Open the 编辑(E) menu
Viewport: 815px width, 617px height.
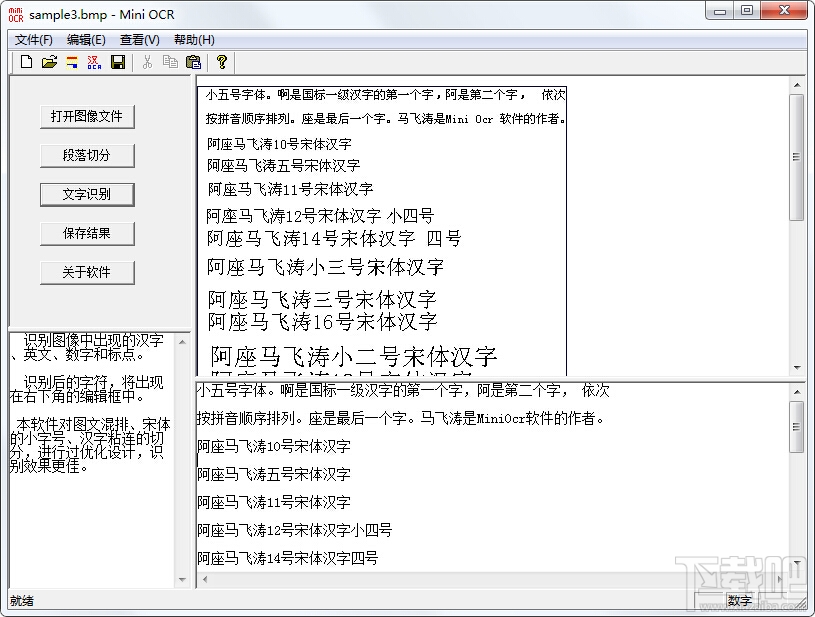point(86,40)
